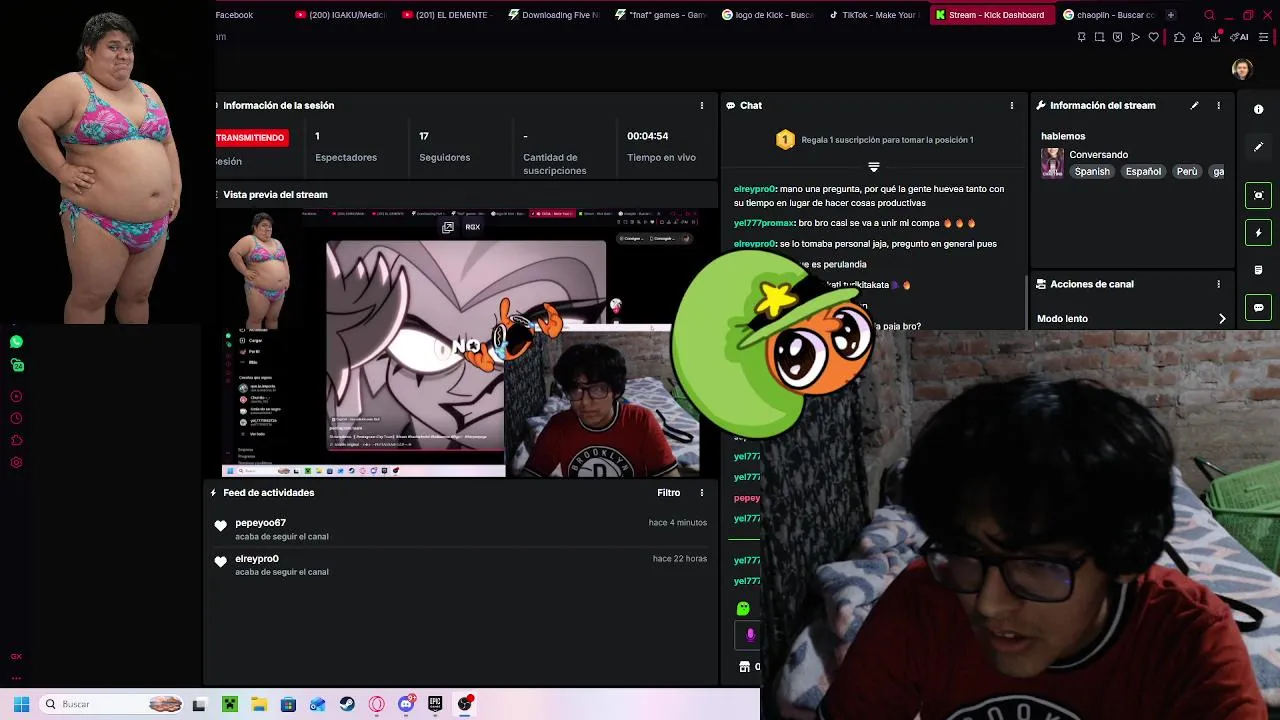Click the browser search magnifier icon

1209,15
